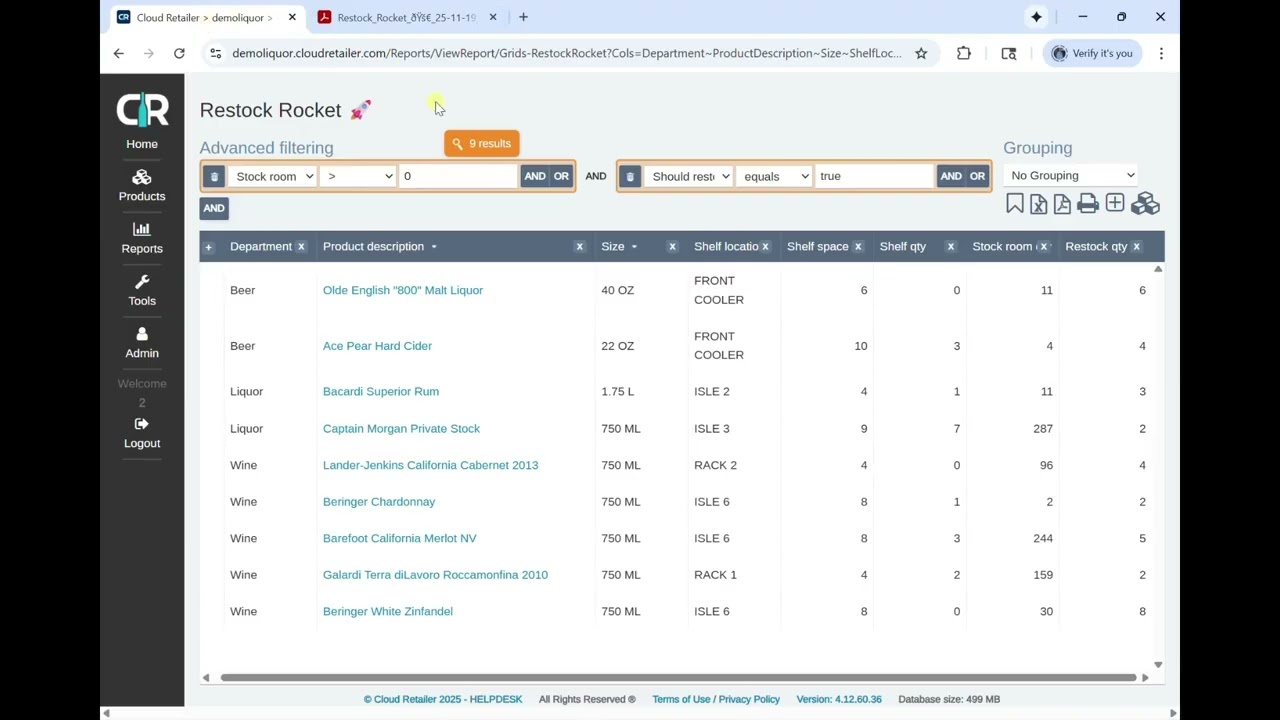Click AND in the Stock room rule

tap(535, 176)
